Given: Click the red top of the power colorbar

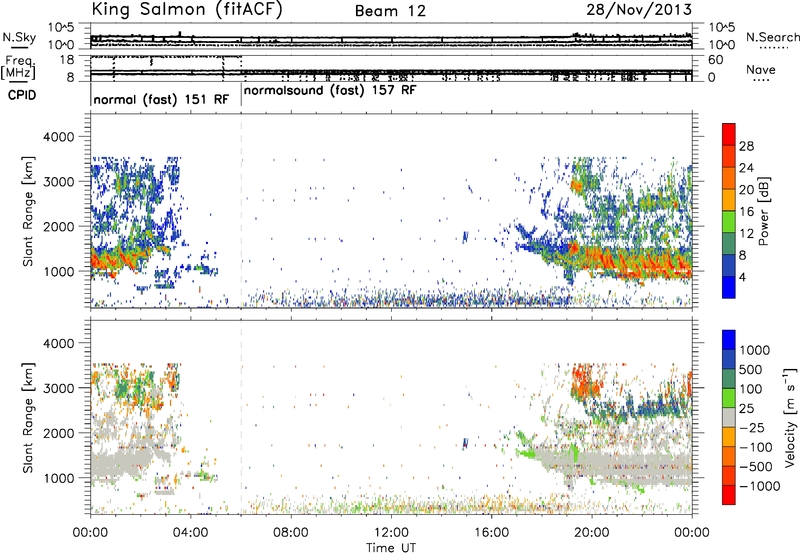Looking at the screenshot, I should 729,134.
